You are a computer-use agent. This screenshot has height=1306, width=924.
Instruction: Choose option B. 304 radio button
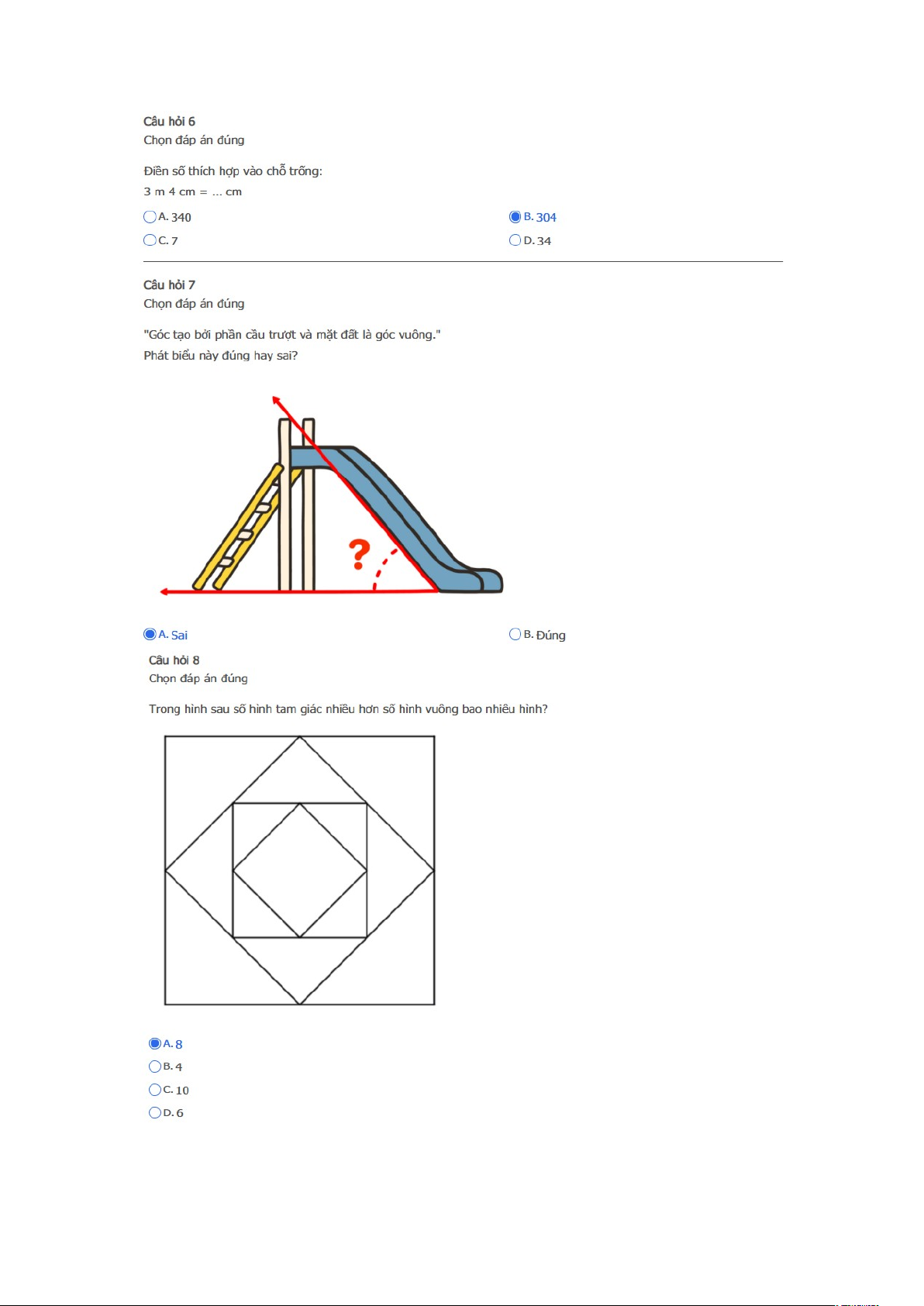click(x=515, y=217)
